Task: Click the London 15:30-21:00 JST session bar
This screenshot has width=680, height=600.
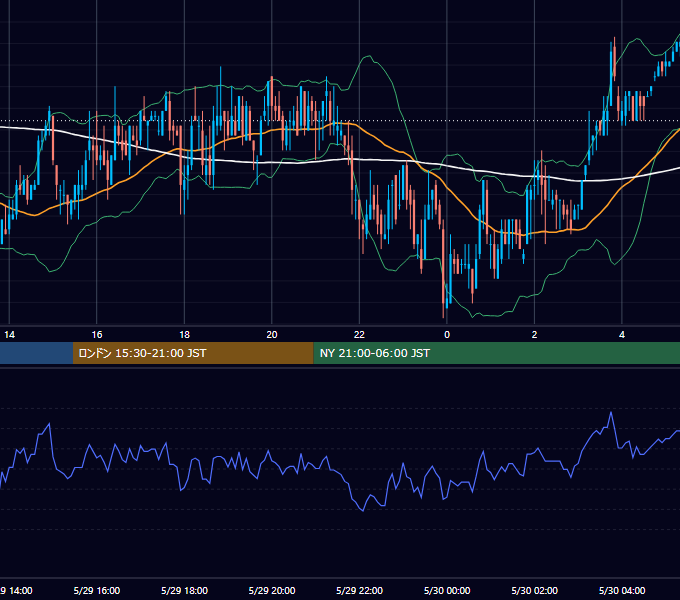Action: (x=193, y=353)
